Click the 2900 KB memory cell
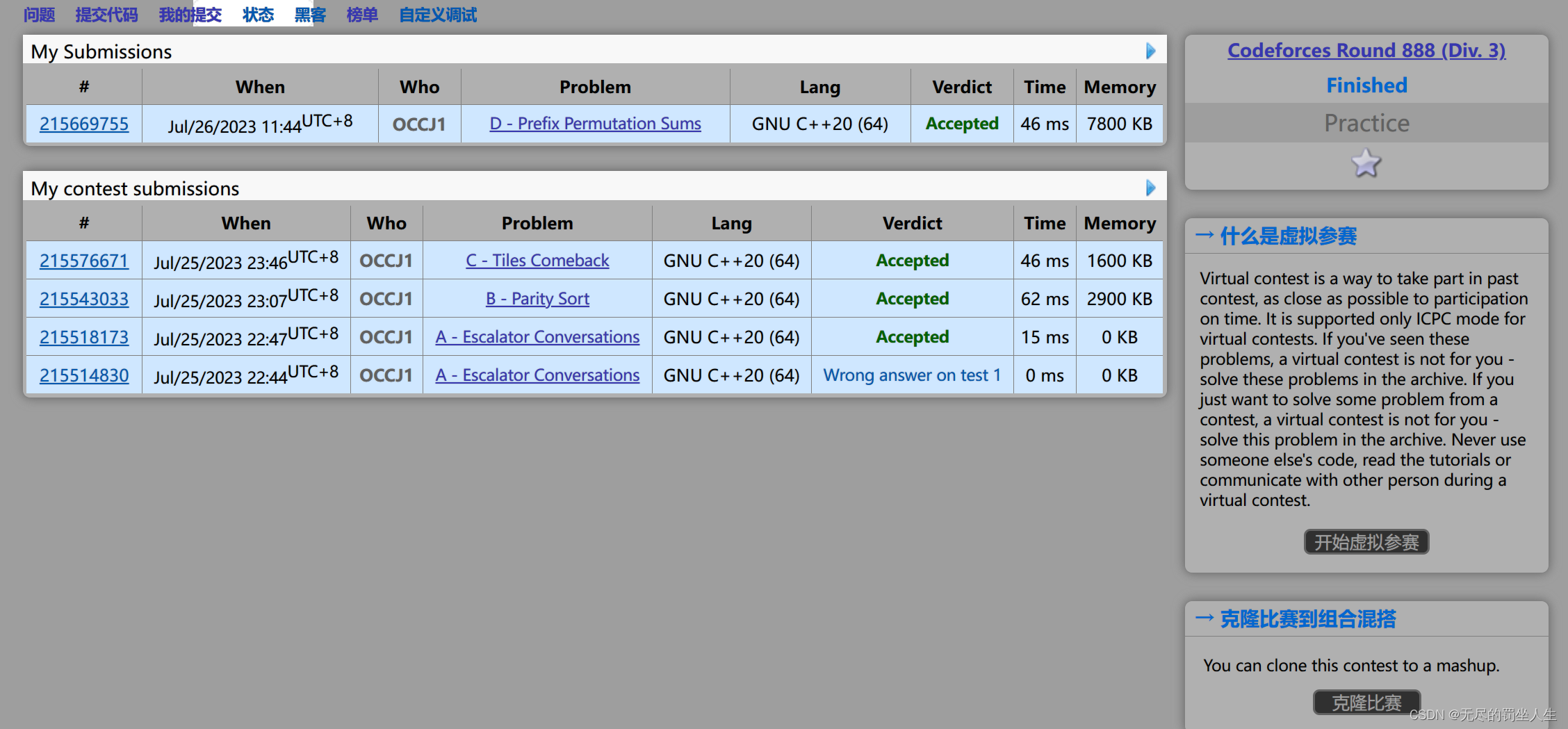The width and height of the screenshot is (1568, 729). 1120,299
